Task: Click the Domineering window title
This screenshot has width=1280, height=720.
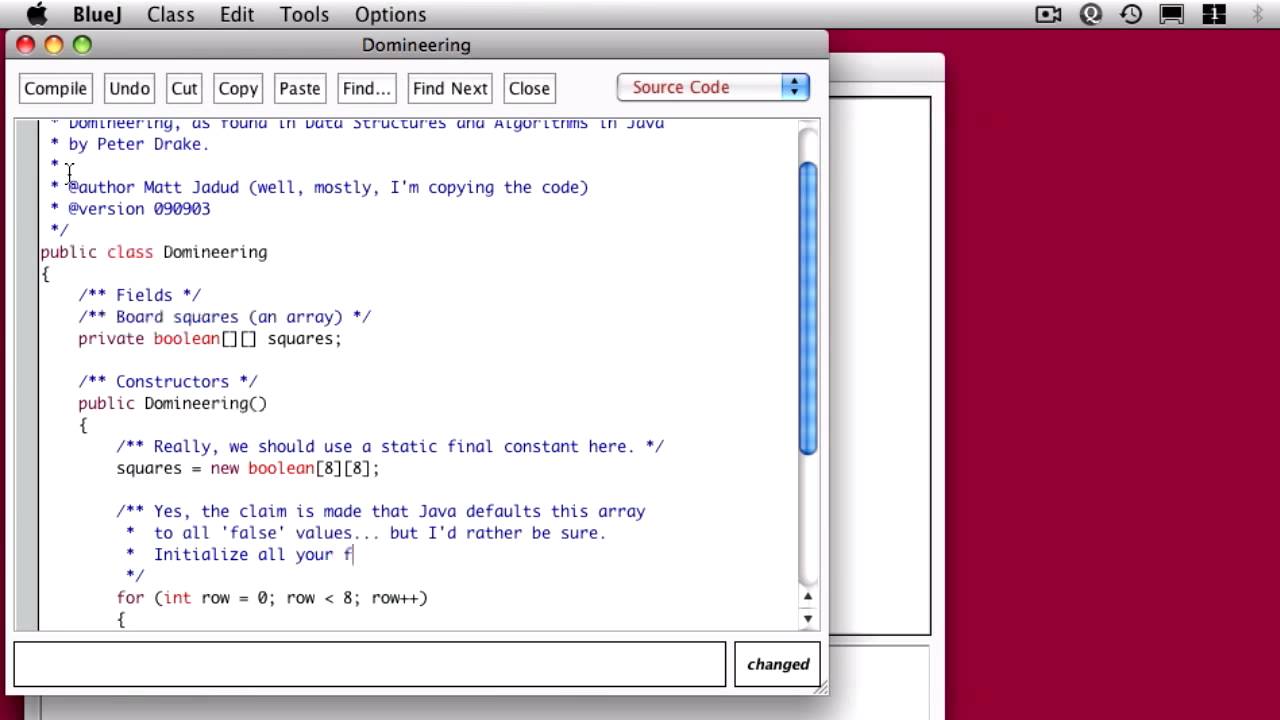Action: point(416,45)
